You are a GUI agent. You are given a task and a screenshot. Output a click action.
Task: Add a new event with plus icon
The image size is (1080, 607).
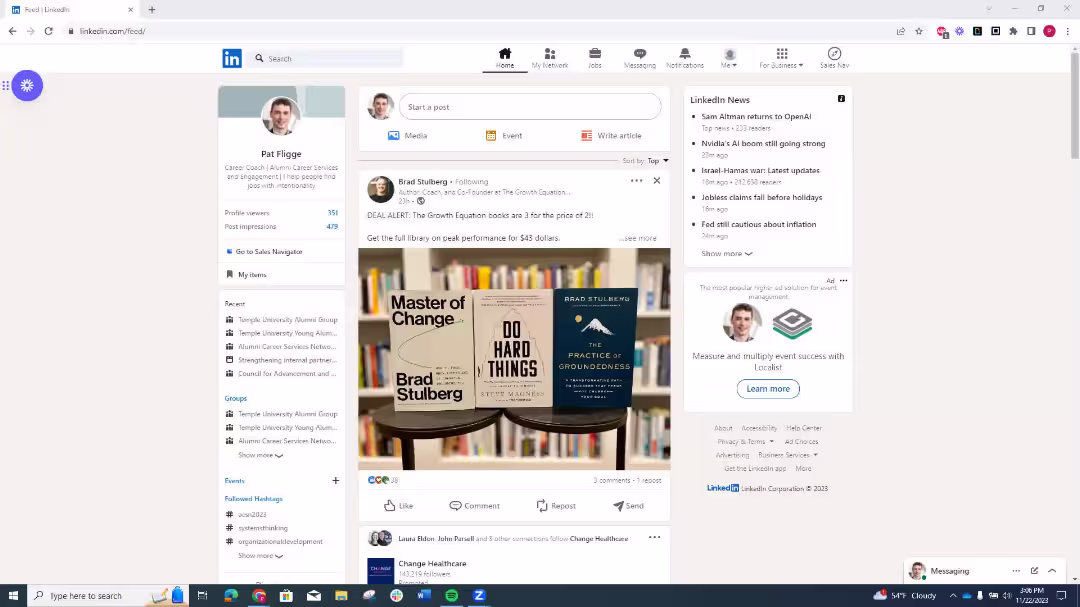click(x=335, y=481)
